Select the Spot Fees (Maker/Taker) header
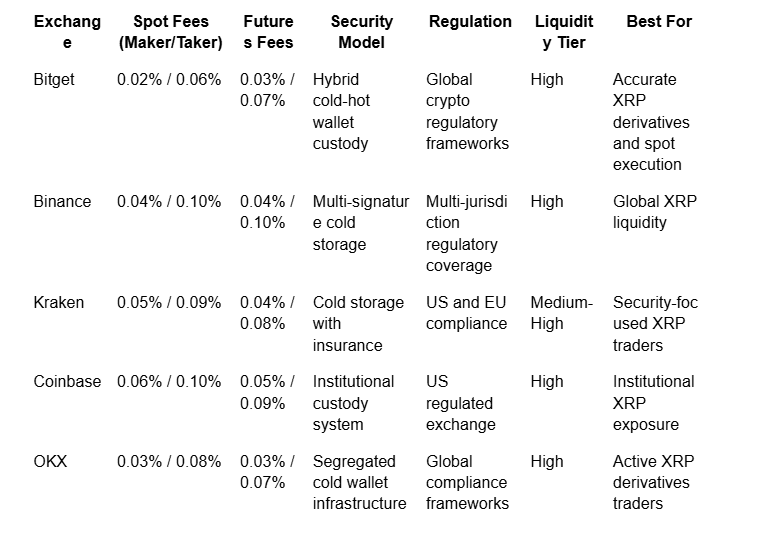This screenshot has width=770, height=541. point(170,32)
